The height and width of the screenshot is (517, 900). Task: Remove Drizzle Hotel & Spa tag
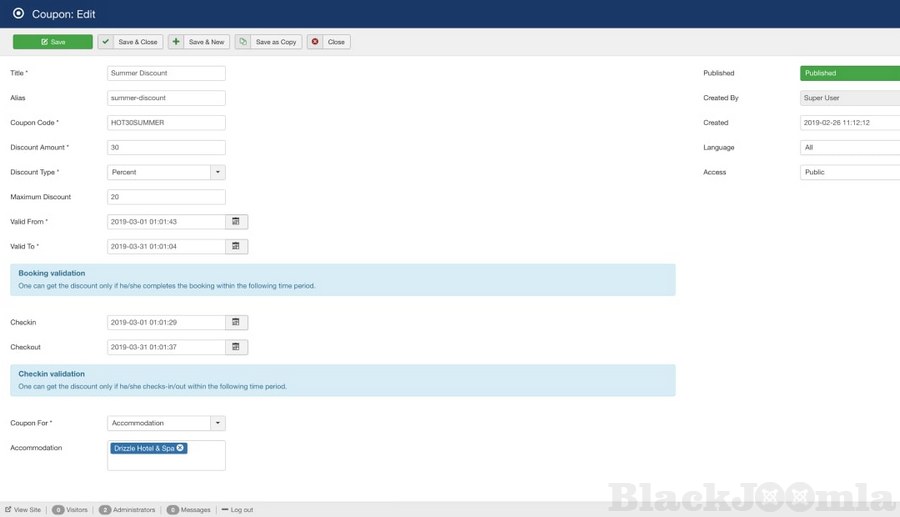click(180, 448)
